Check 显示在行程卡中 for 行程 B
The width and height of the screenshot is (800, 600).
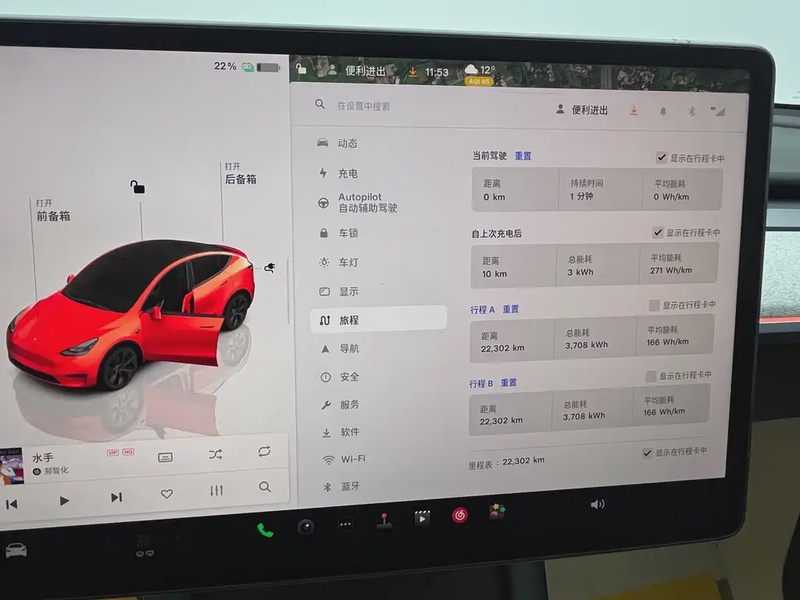651,376
